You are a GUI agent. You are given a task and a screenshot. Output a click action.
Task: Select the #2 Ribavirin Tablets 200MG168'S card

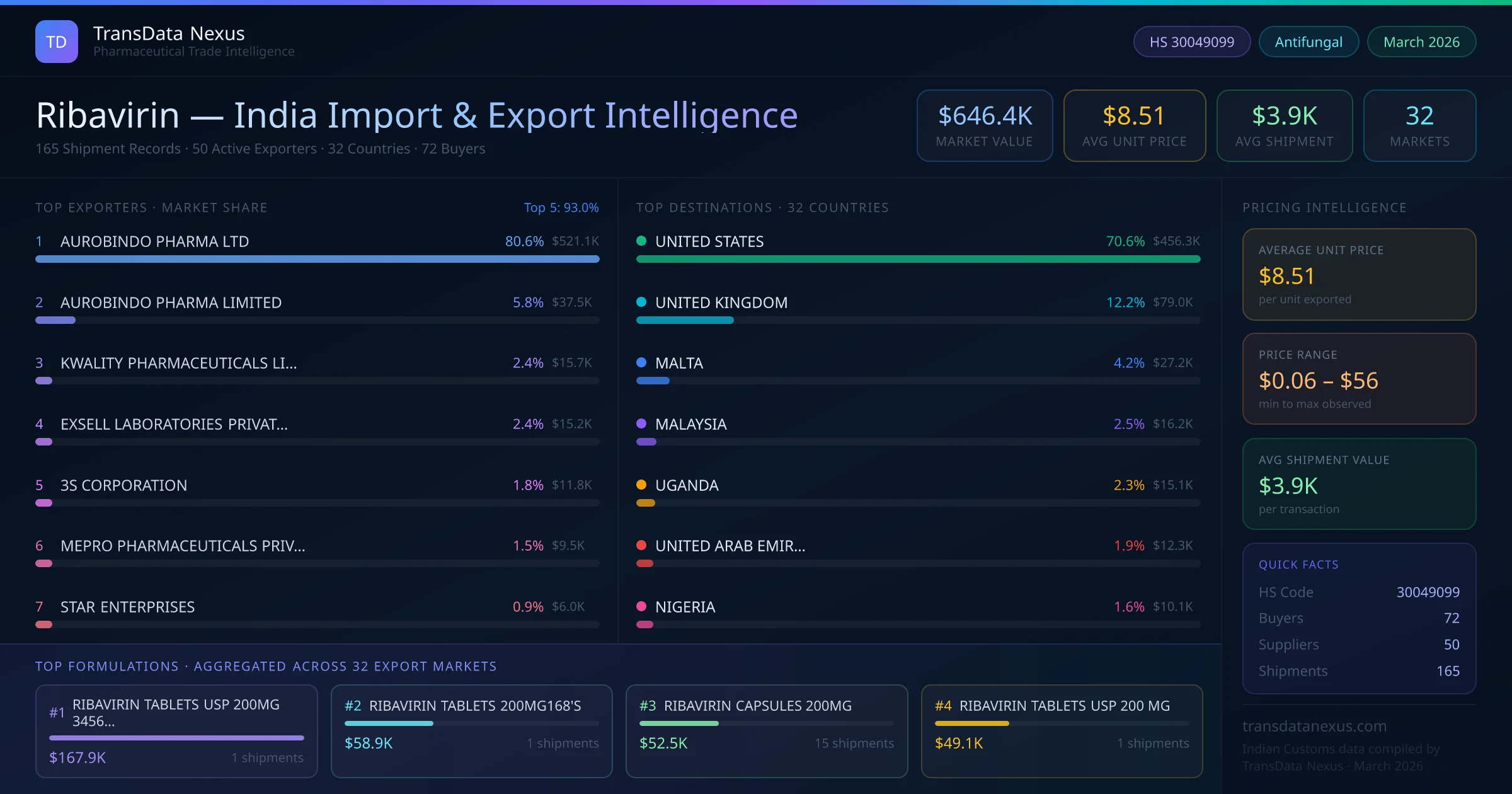point(471,731)
